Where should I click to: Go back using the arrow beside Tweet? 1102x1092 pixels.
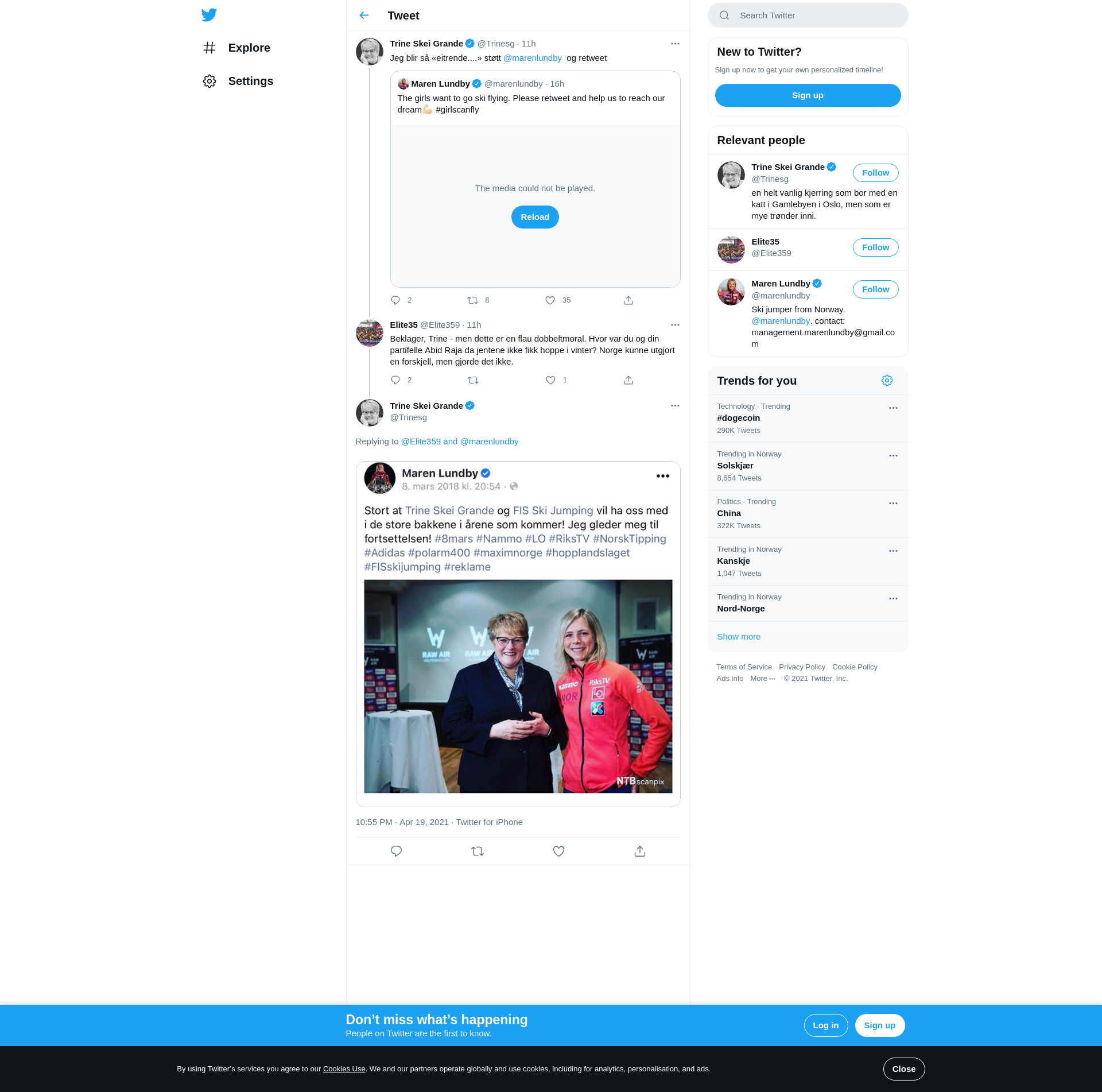pos(364,16)
